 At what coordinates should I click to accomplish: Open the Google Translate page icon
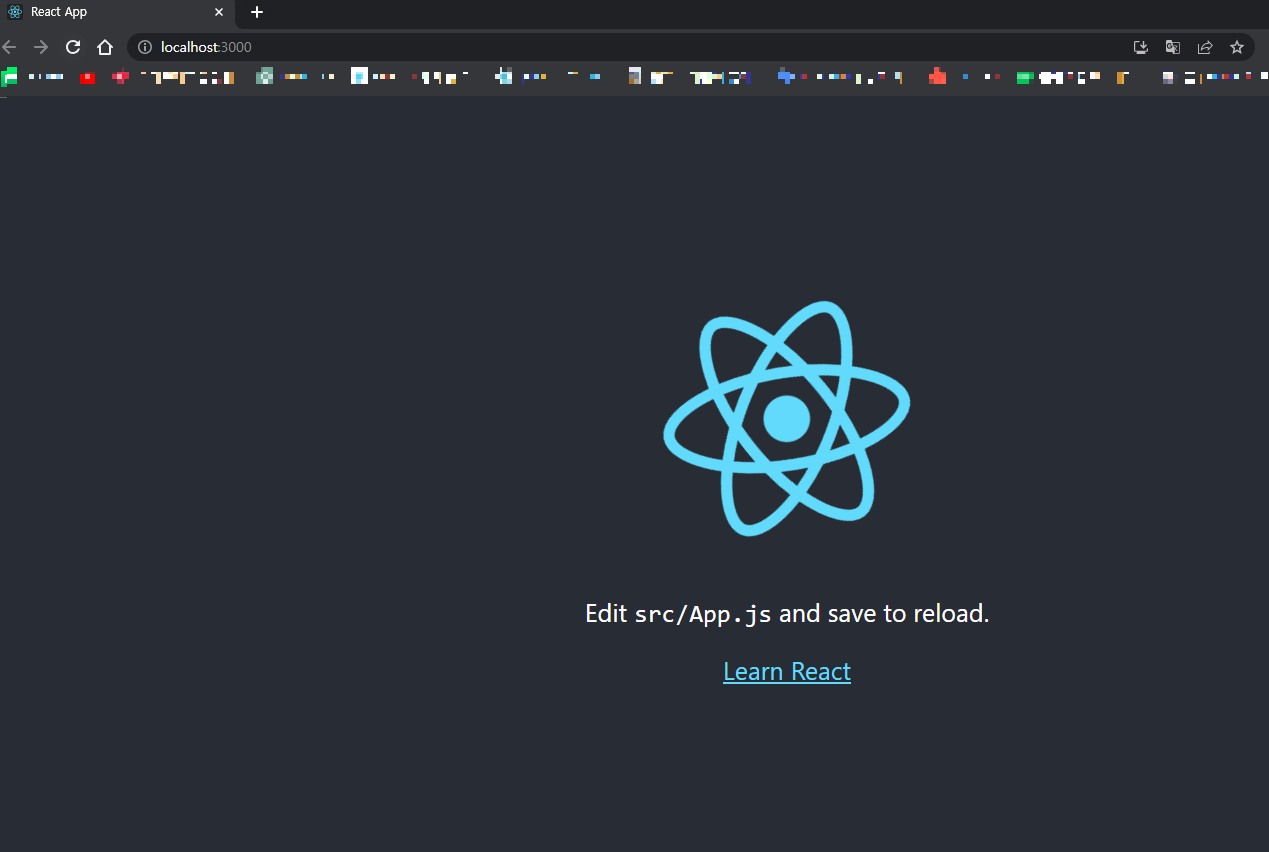1173,47
